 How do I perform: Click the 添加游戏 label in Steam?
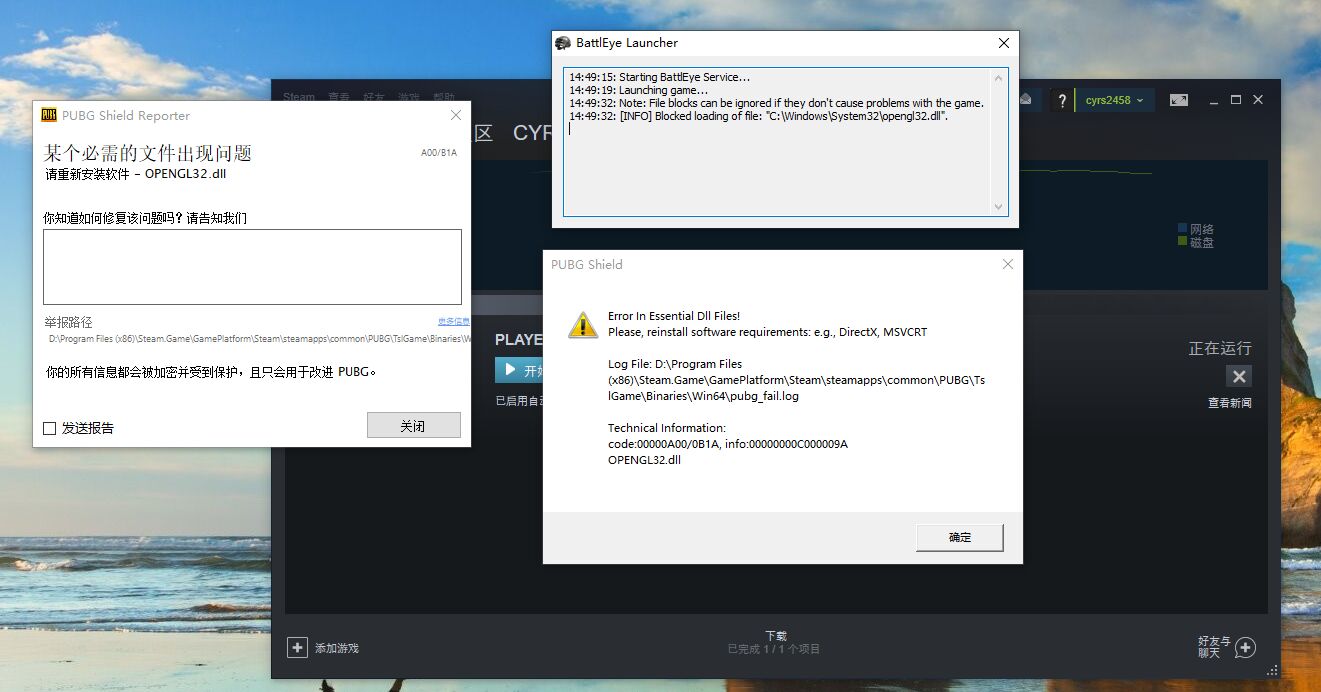[336, 648]
